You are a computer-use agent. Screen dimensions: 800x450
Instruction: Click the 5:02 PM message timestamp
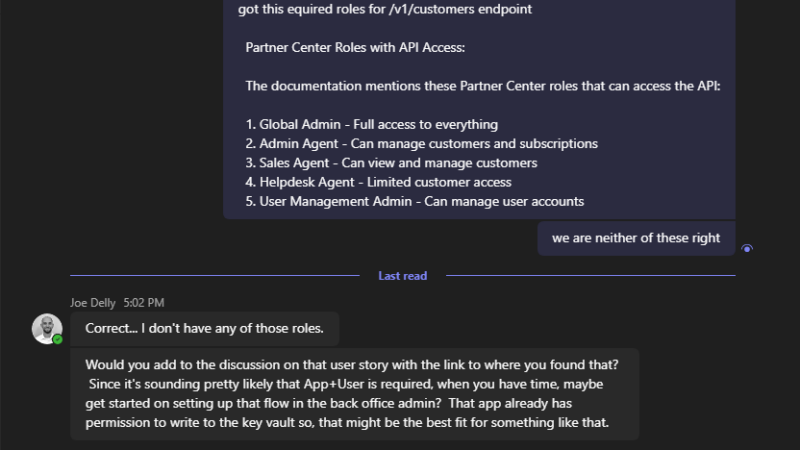(x=144, y=302)
